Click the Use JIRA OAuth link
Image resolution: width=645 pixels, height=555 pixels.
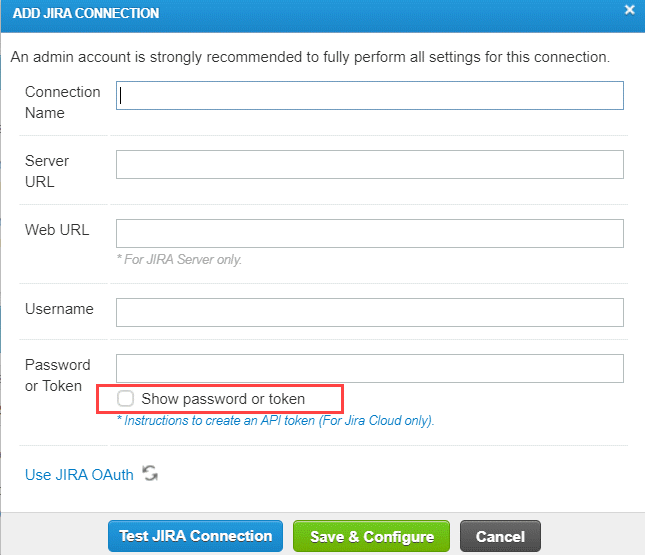tap(79, 475)
